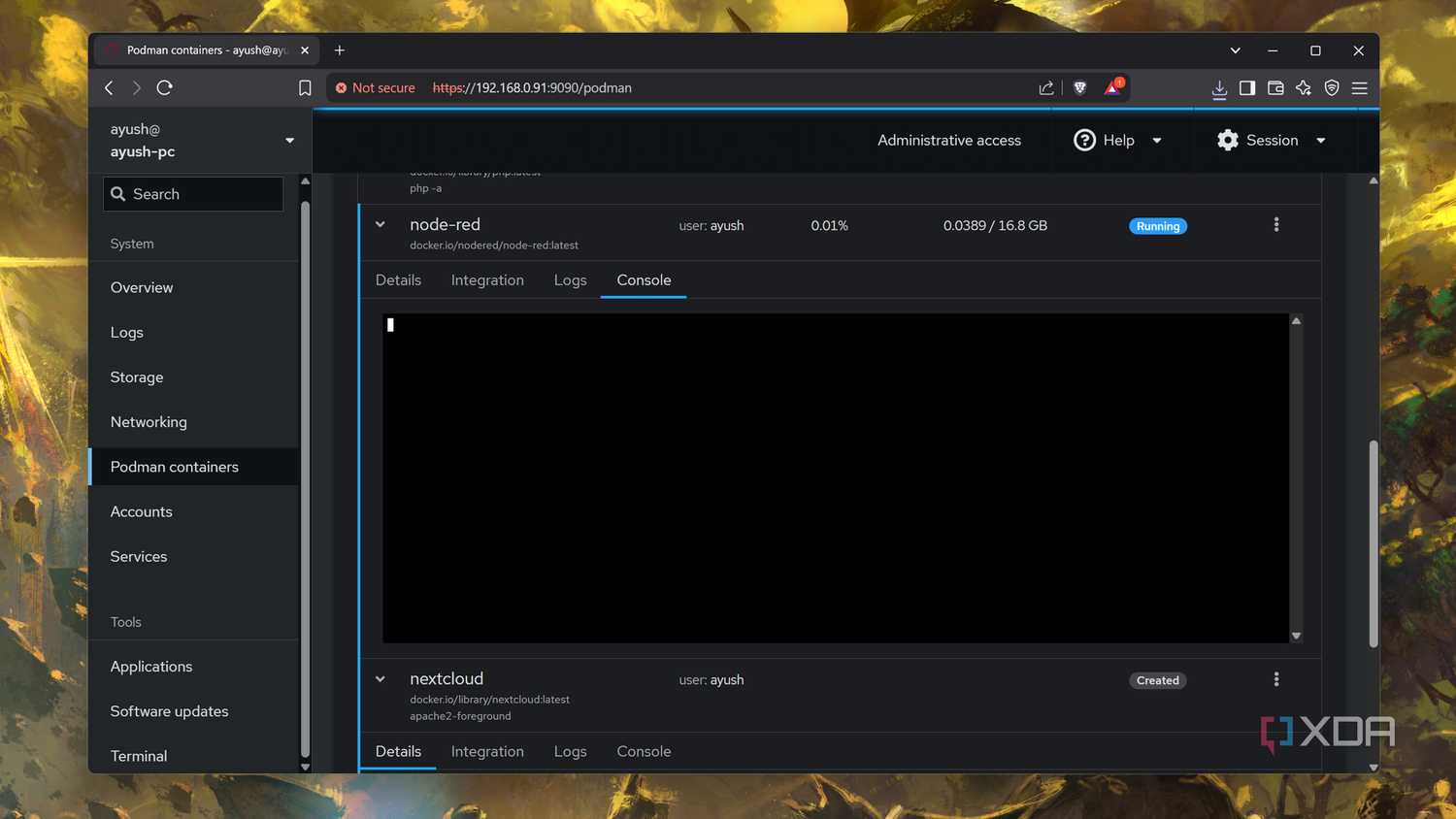Viewport: 1456px width, 819px height.
Task: Open nextcloud container actions kebab menu
Action: click(1276, 679)
